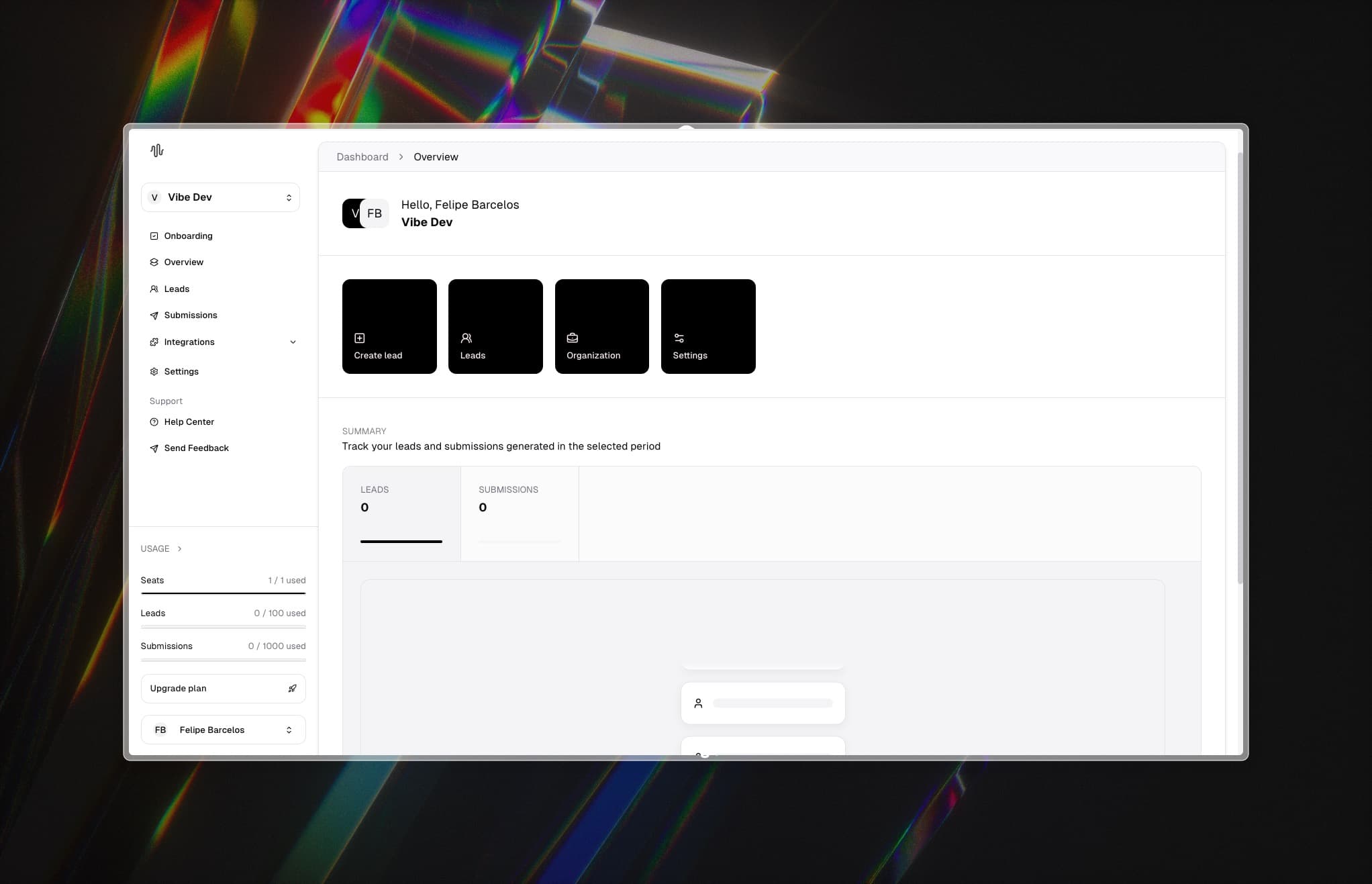This screenshot has height=884, width=1372.
Task: Select the Leads people icon in the sidebar
Action: coord(154,289)
